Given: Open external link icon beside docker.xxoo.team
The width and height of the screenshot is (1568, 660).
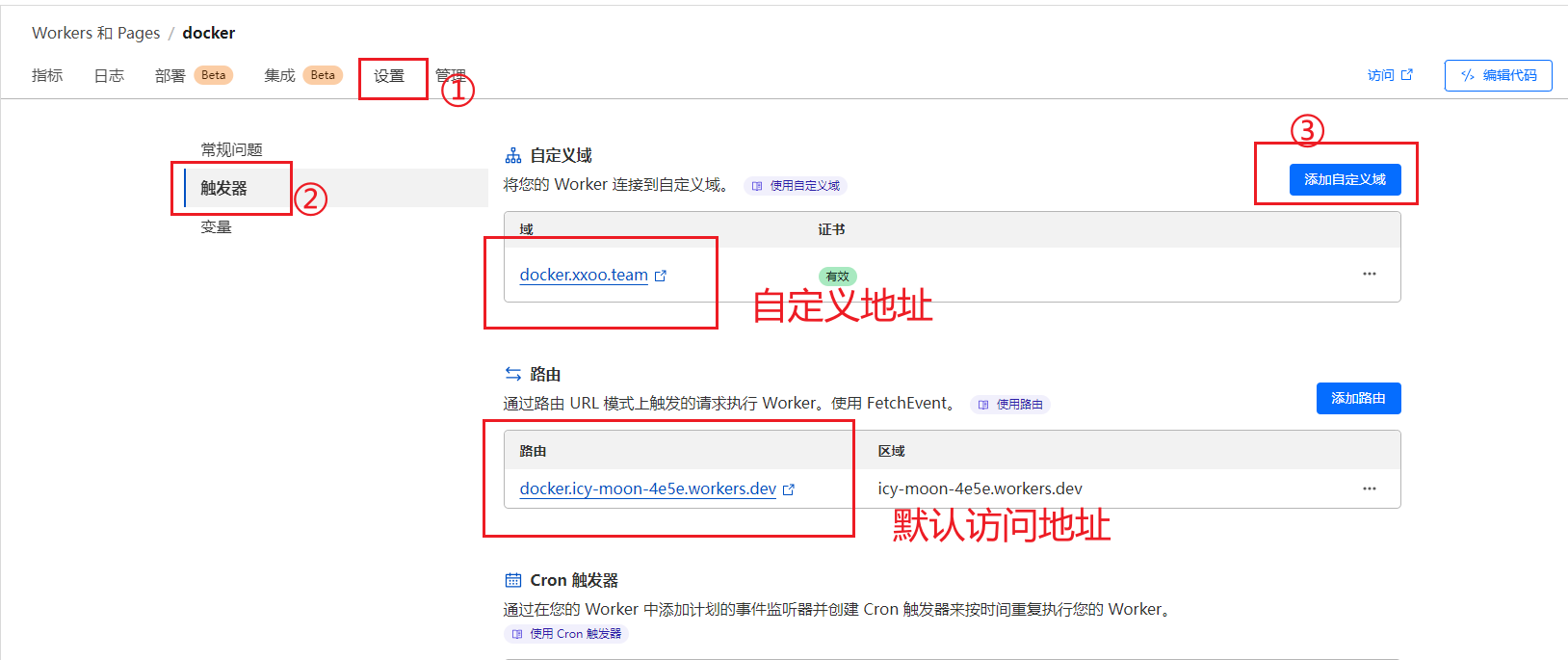Looking at the screenshot, I should click(x=661, y=276).
